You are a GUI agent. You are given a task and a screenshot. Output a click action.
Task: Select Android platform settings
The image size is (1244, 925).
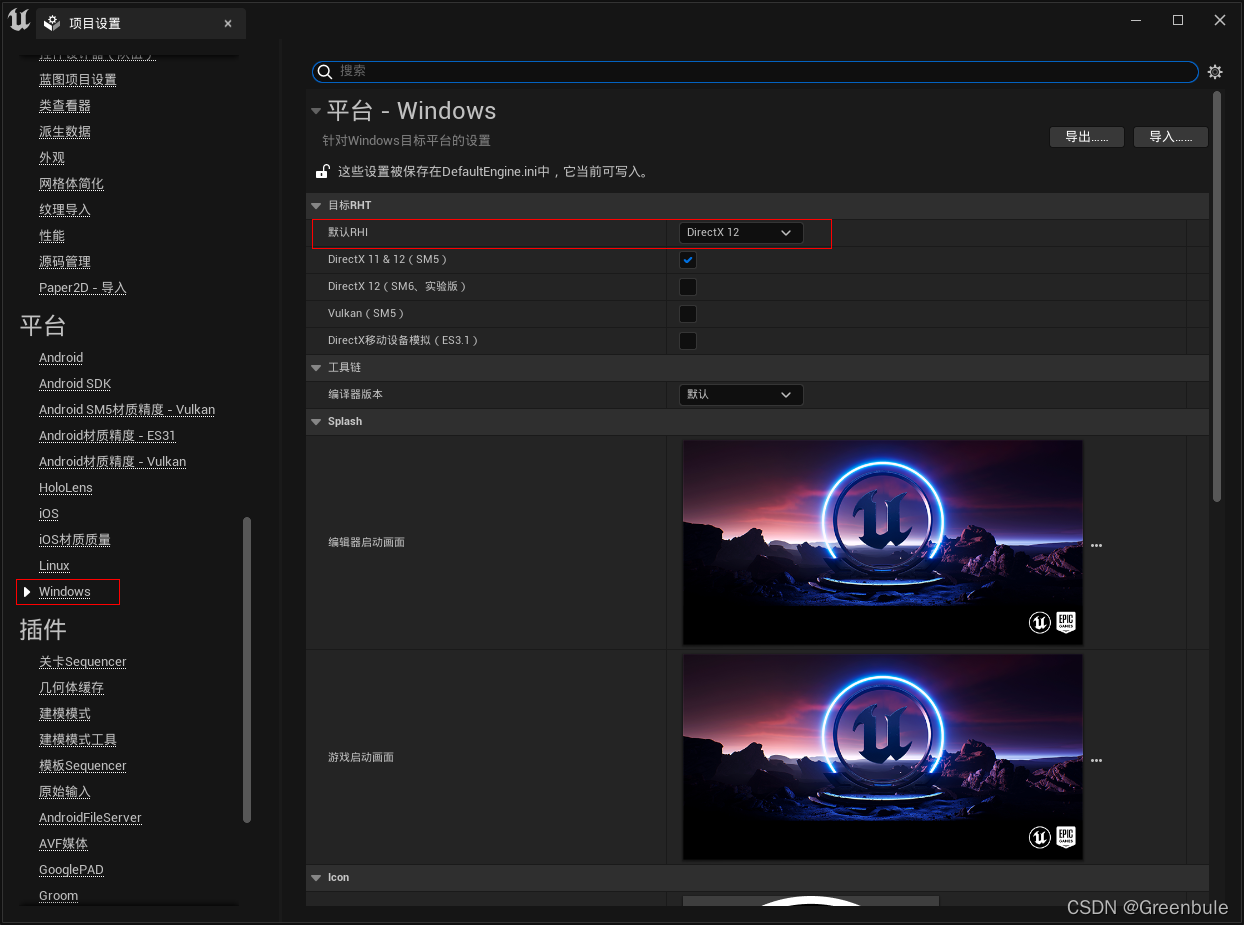tap(61, 358)
